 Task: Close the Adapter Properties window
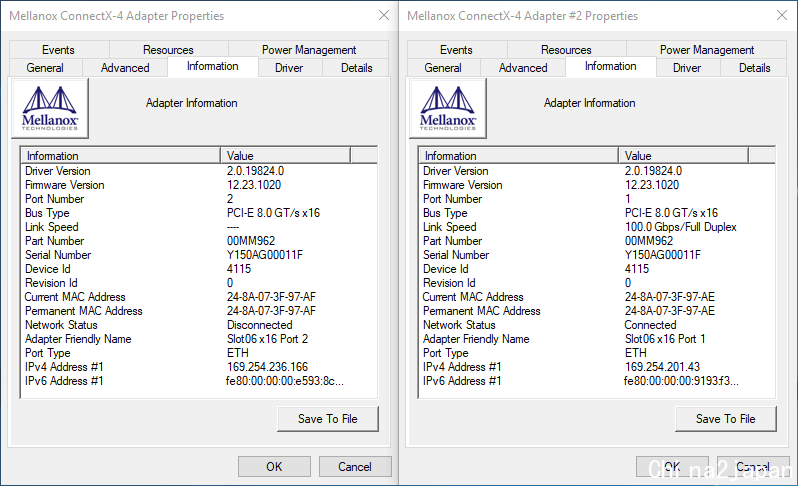point(384,15)
